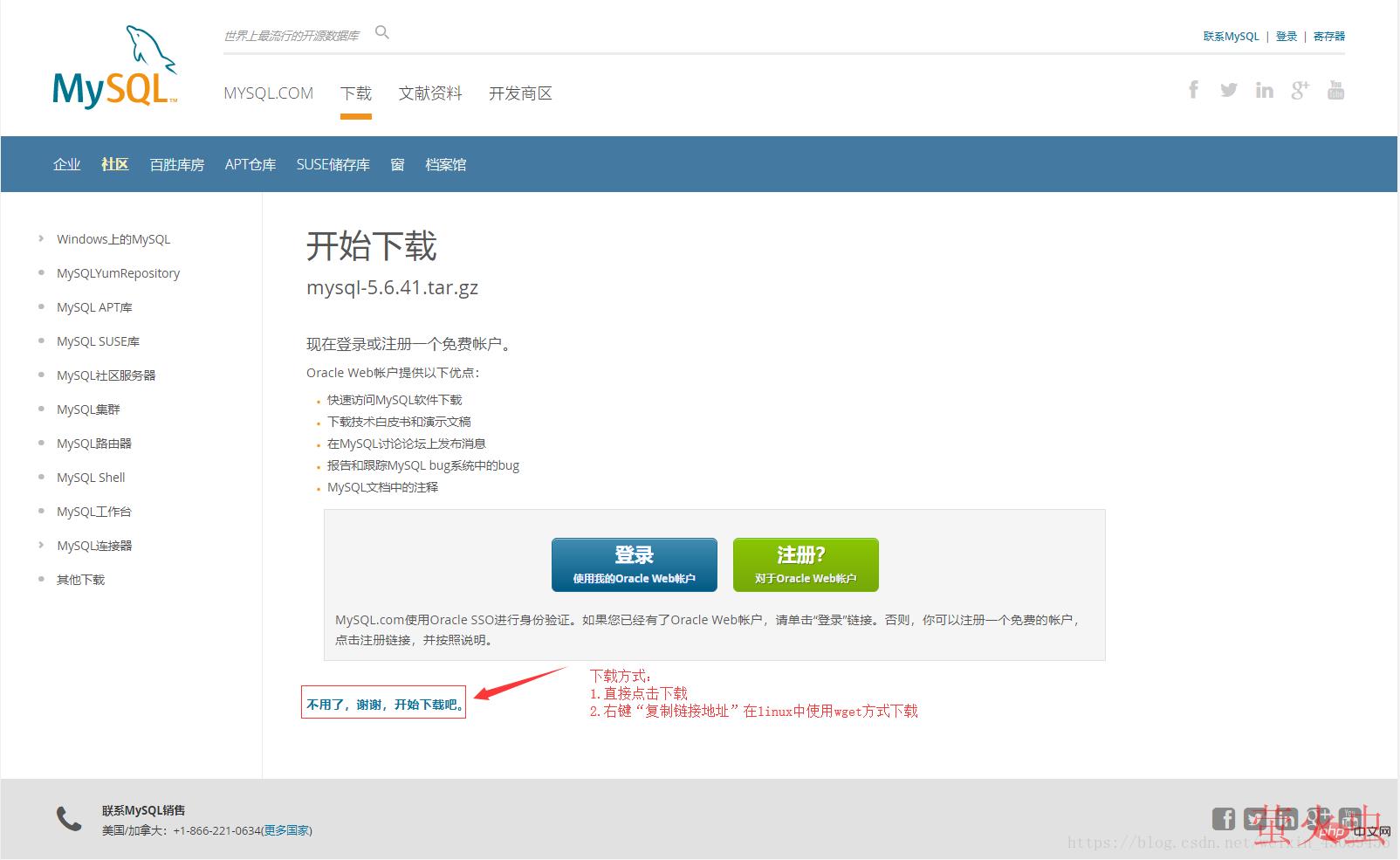Click the green 注册? button
Screen dimensions: 1400x860
pyautogui.click(x=806, y=565)
